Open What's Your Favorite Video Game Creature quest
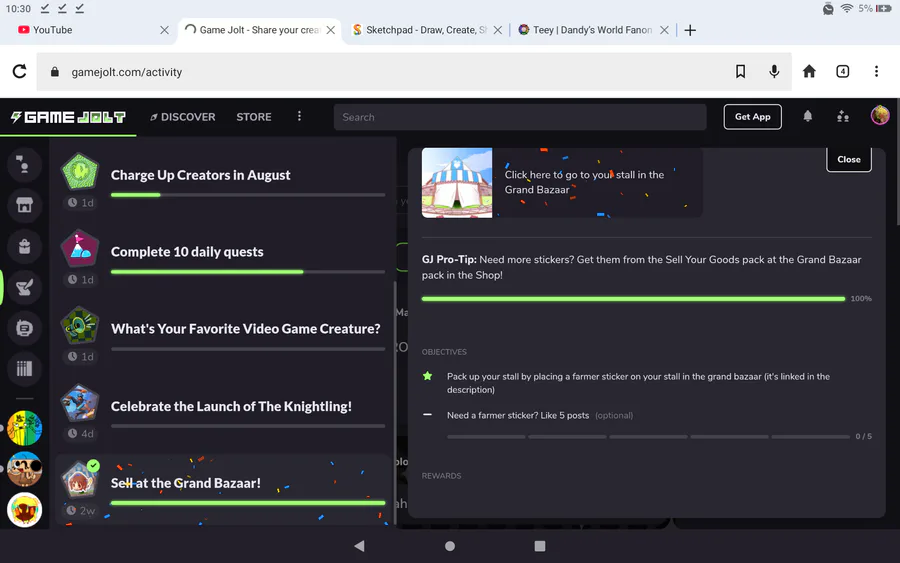 223,336
